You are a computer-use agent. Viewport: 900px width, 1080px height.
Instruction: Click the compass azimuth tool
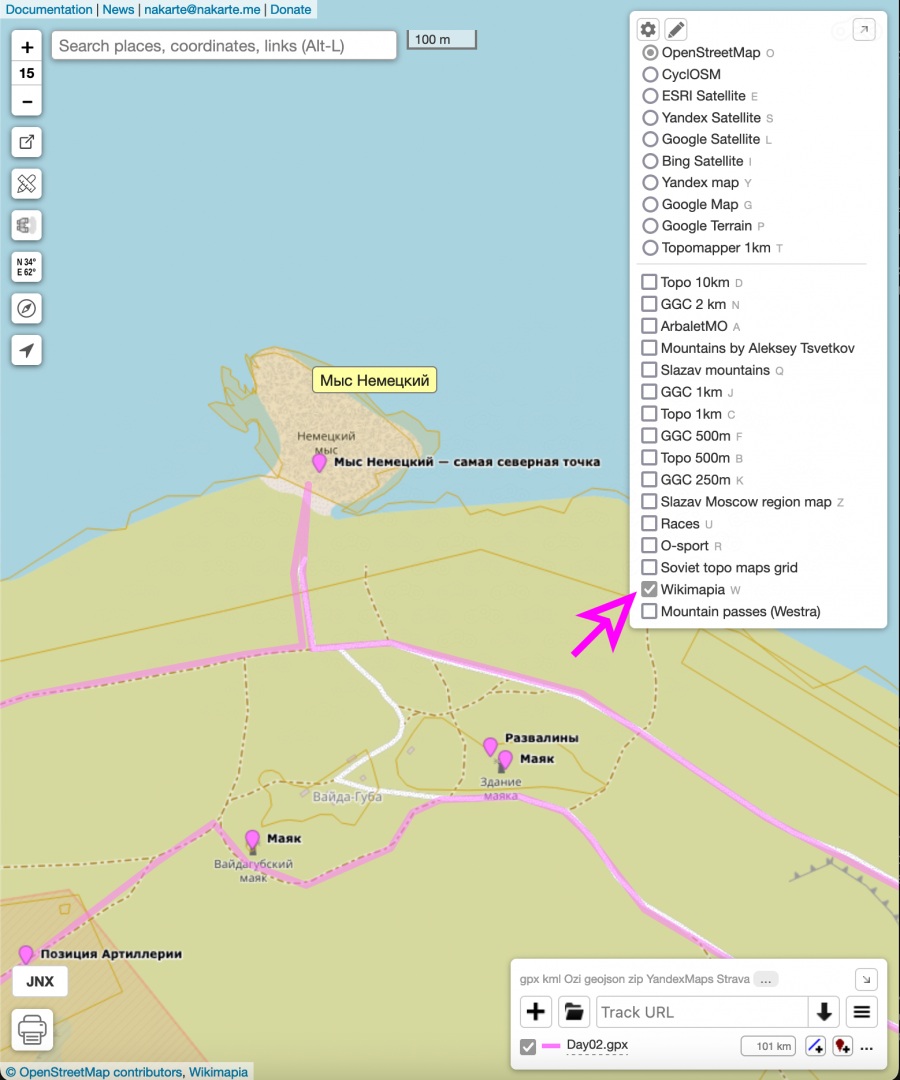click(x=27, y=308)
